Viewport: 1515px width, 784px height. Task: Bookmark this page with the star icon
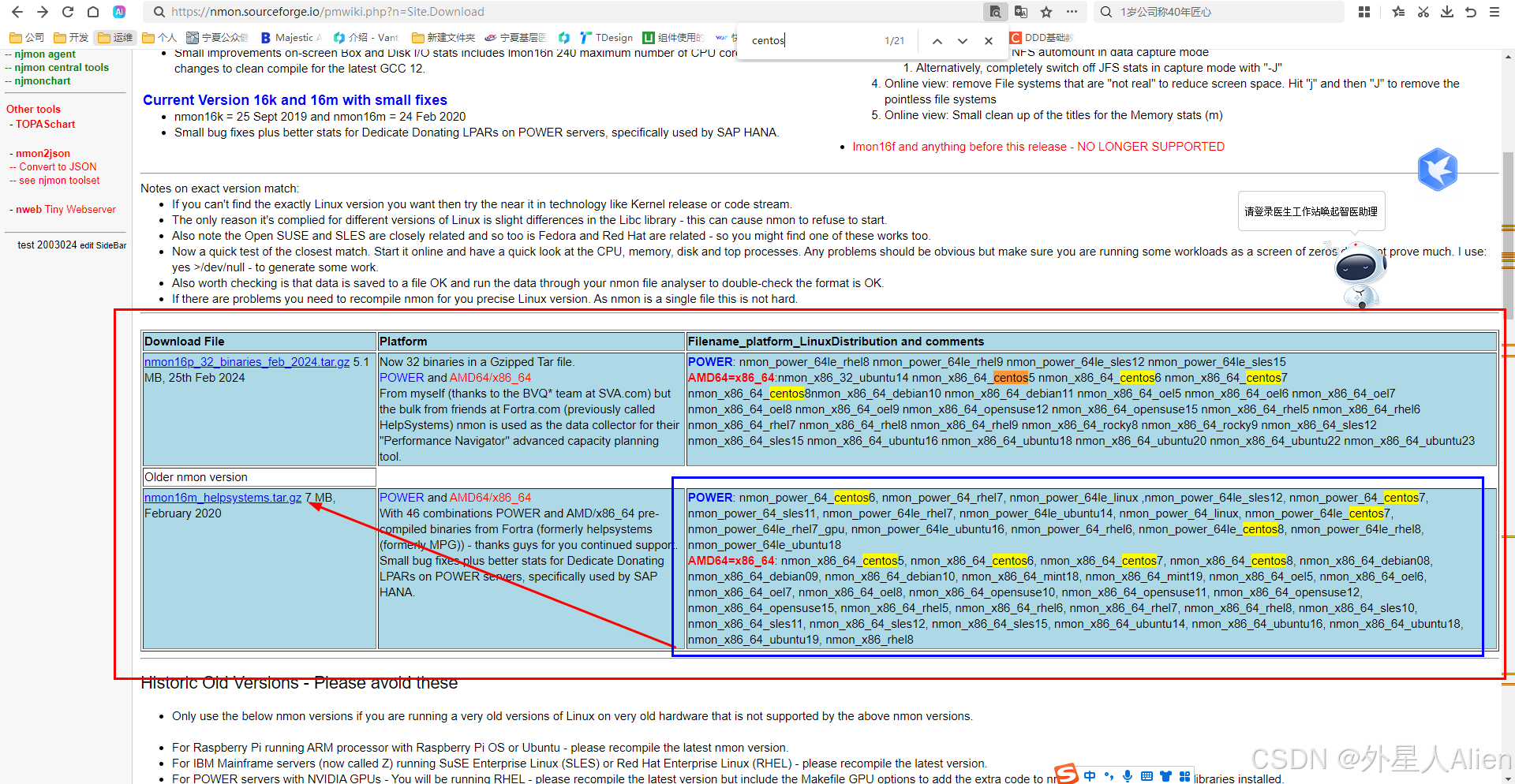pyautogui.click(x=1046, y=12)
